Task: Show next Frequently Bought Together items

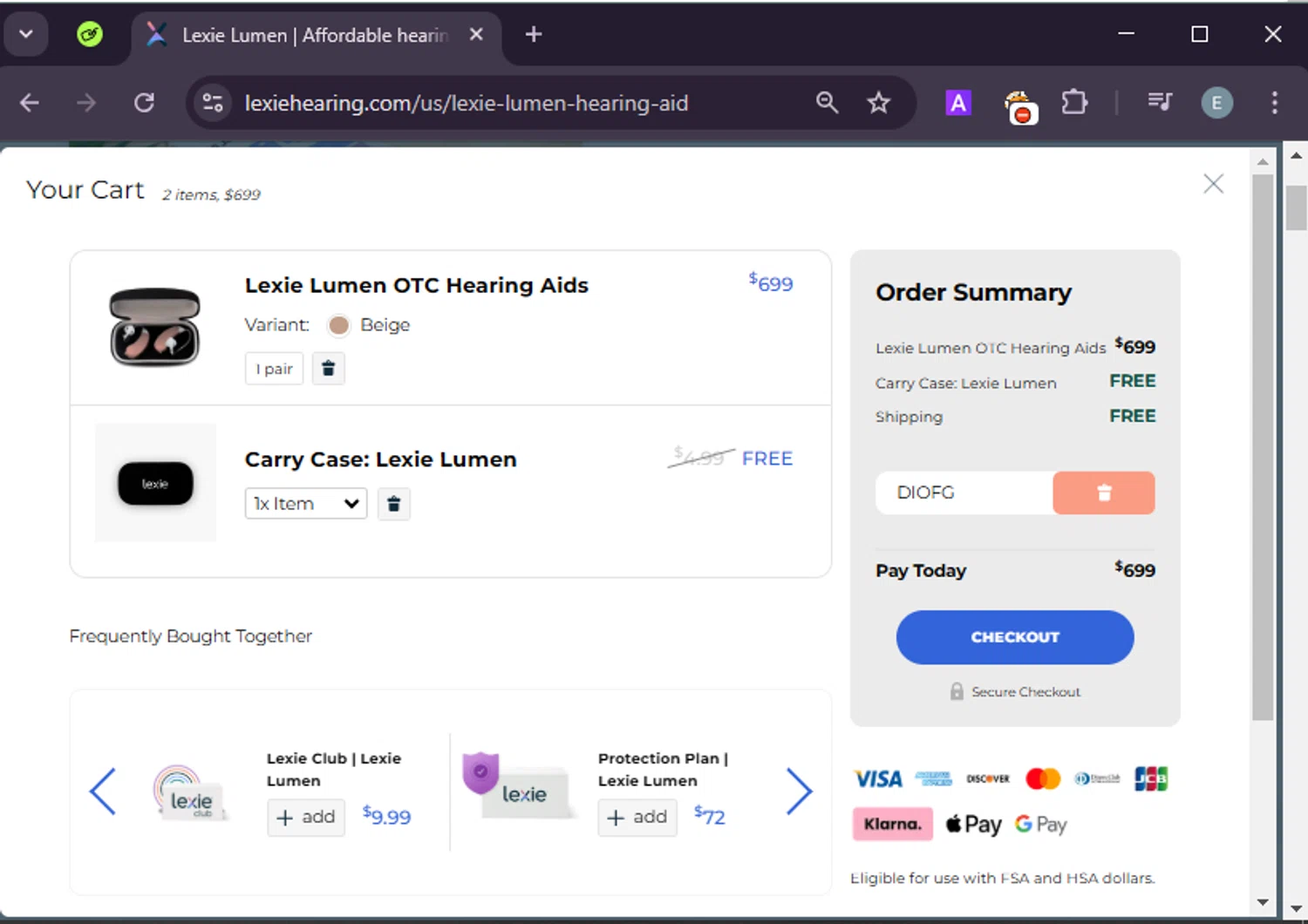Action: click(799, 792)
